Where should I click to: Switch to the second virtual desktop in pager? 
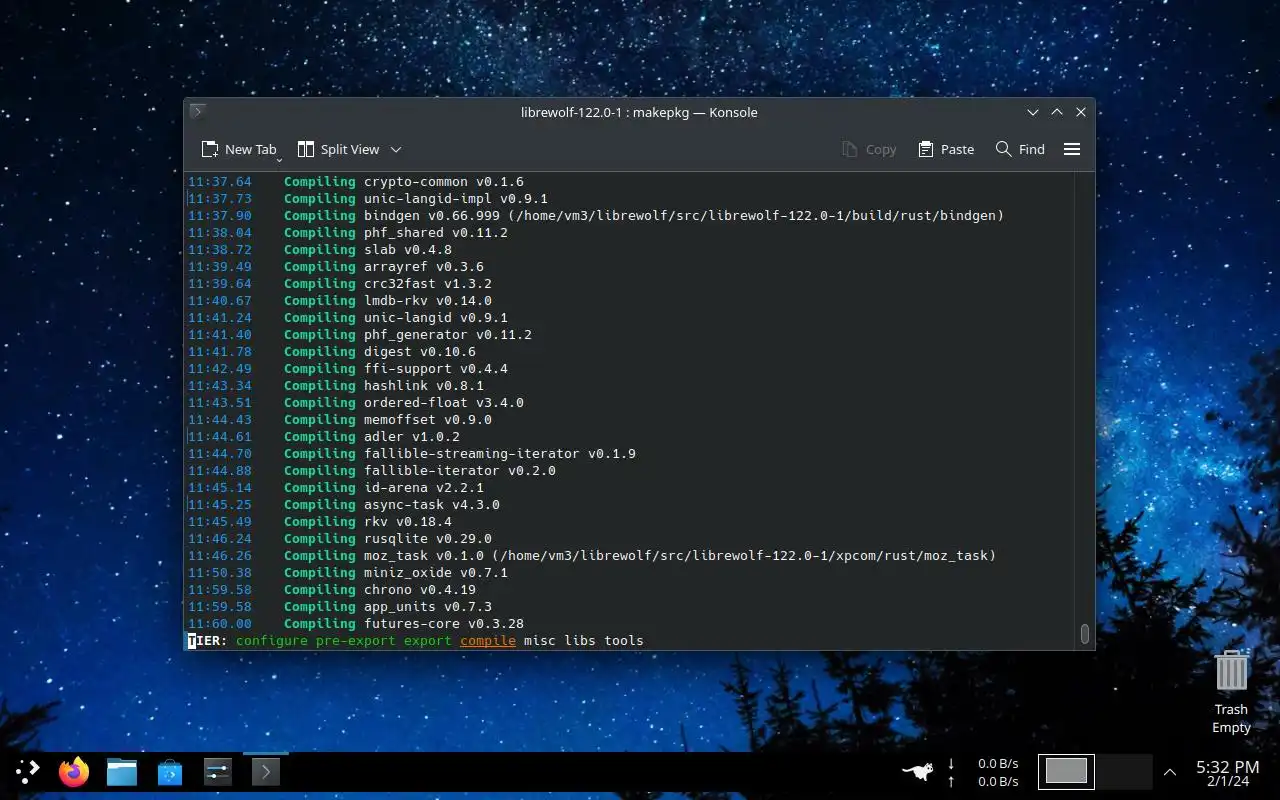coord(1124,771)
